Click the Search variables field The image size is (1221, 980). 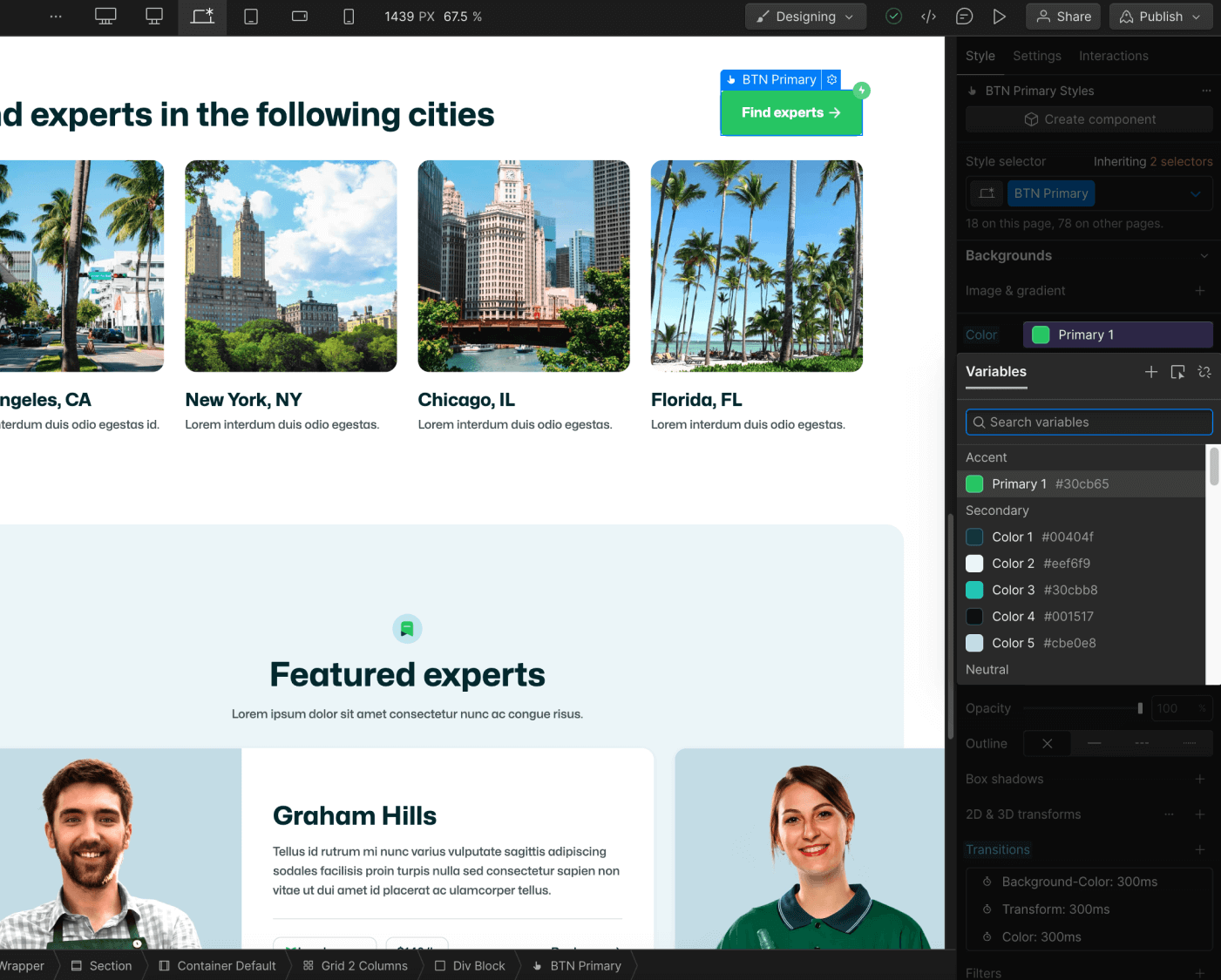[x=1089, y=422]
